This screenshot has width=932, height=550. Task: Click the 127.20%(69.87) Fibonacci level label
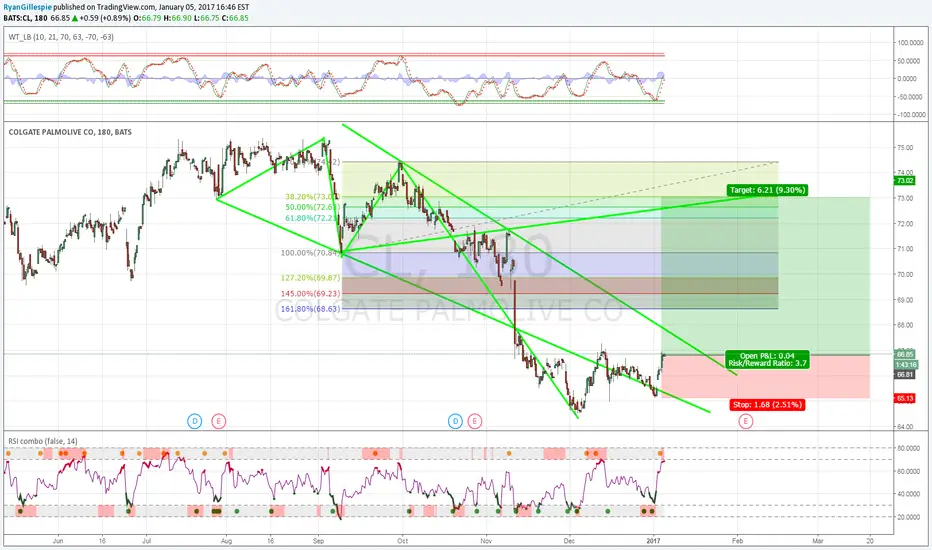pos(310,278)
